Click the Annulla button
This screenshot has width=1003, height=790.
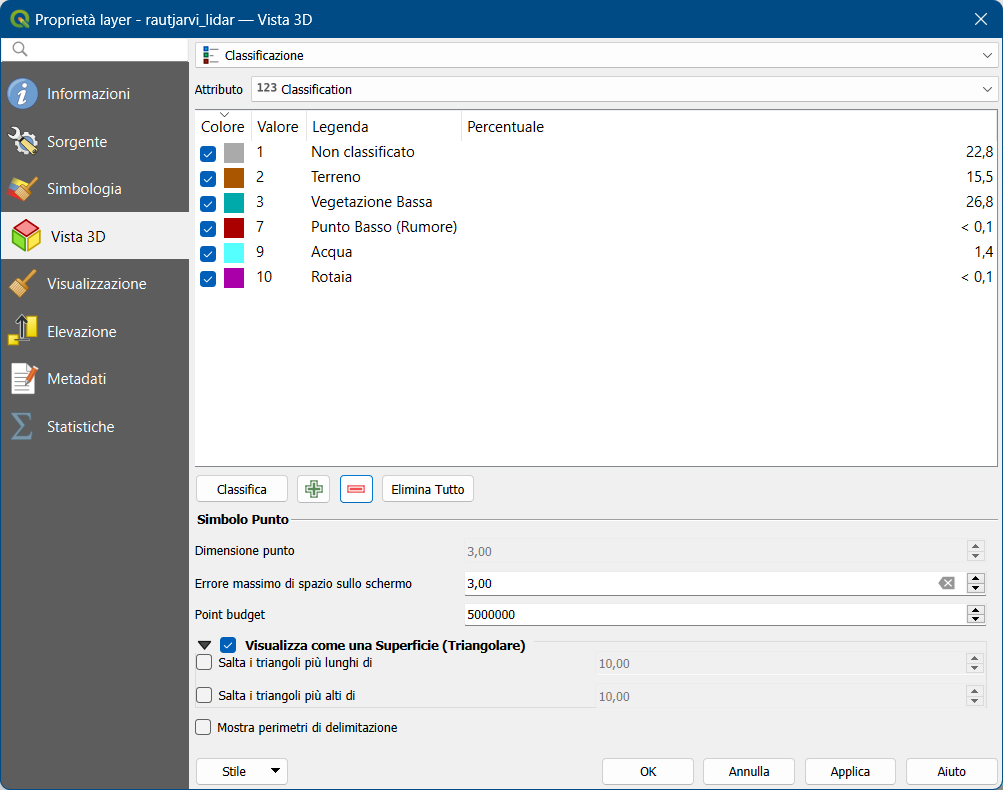pos(749,771)
